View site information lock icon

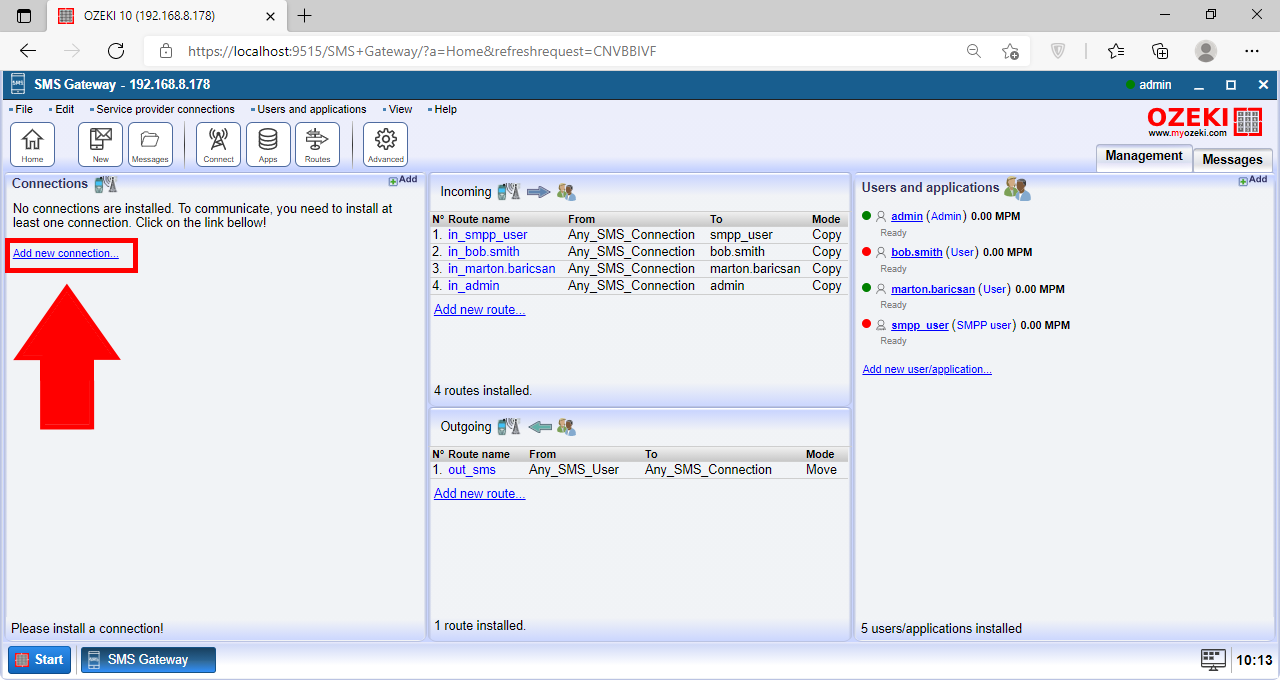click(166, 51)
